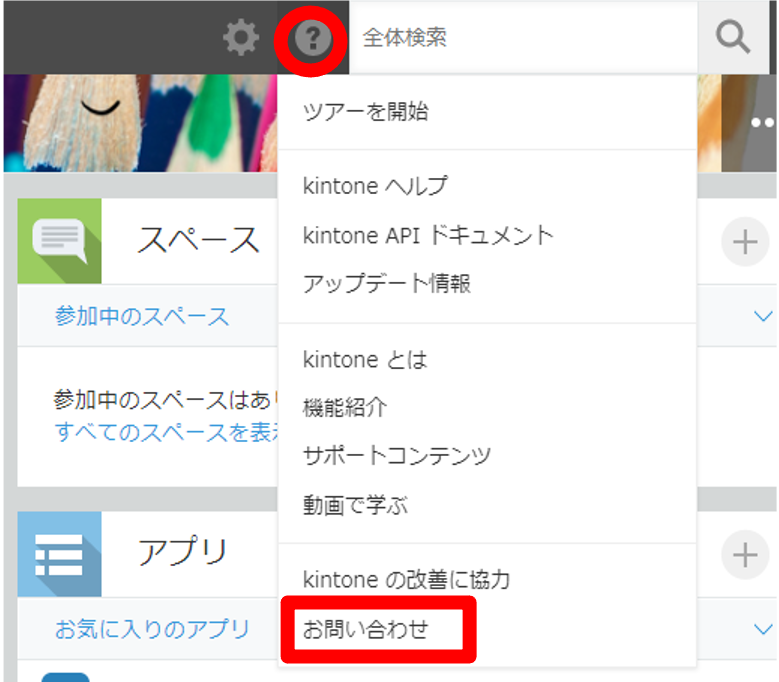Select サポートコンテンツ in help menu
The image size is (779, 682).
[397, 457]
